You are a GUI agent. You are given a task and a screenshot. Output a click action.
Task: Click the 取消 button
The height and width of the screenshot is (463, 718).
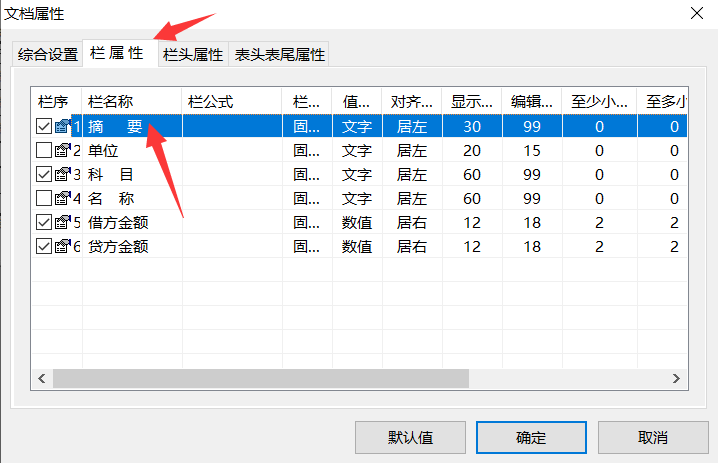click(651, 438)
